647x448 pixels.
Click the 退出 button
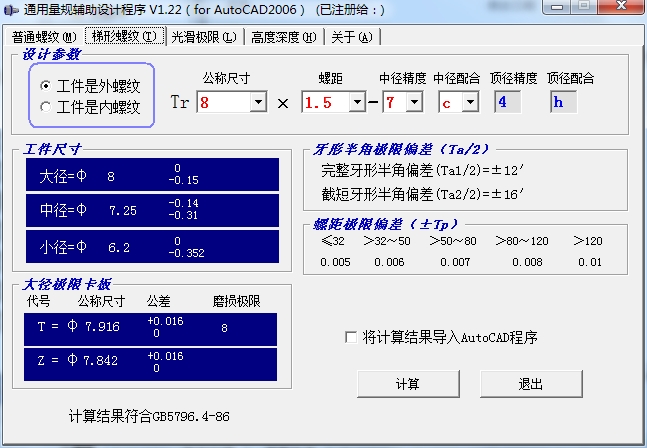click(531, 384)
